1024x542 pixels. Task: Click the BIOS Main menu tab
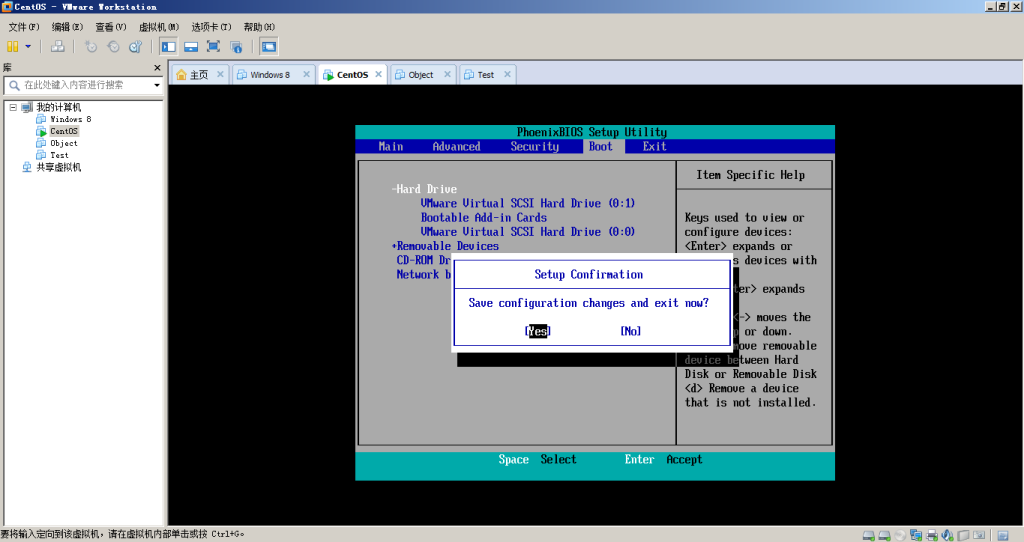point(391,147)
